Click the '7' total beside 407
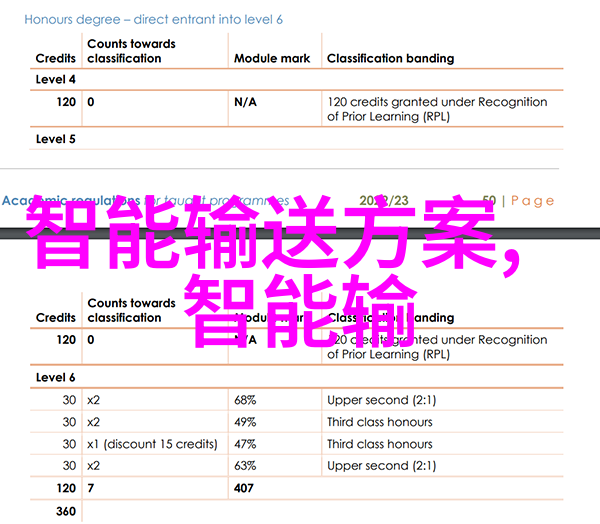This screenshot has height=524, width=600. pyautogui.click(x=90, y=488)
